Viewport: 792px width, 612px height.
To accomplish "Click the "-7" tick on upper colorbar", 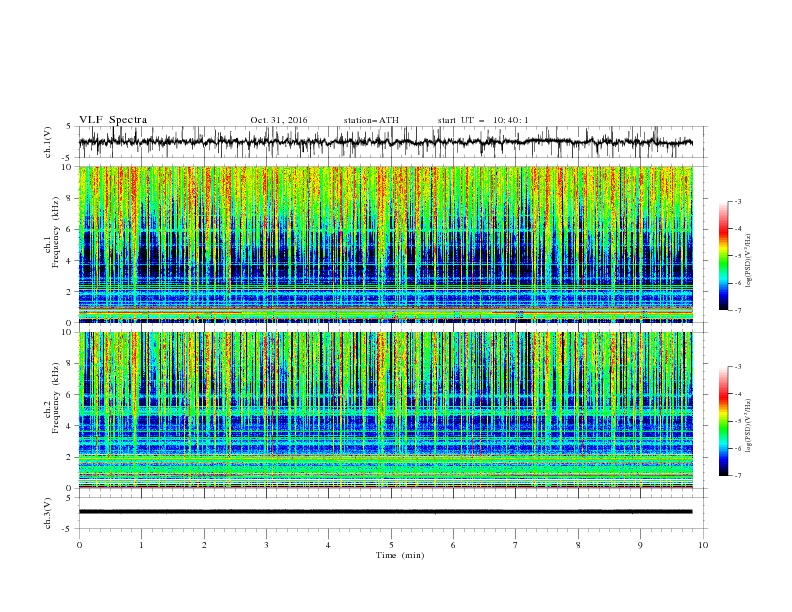I will pos(737,310).
